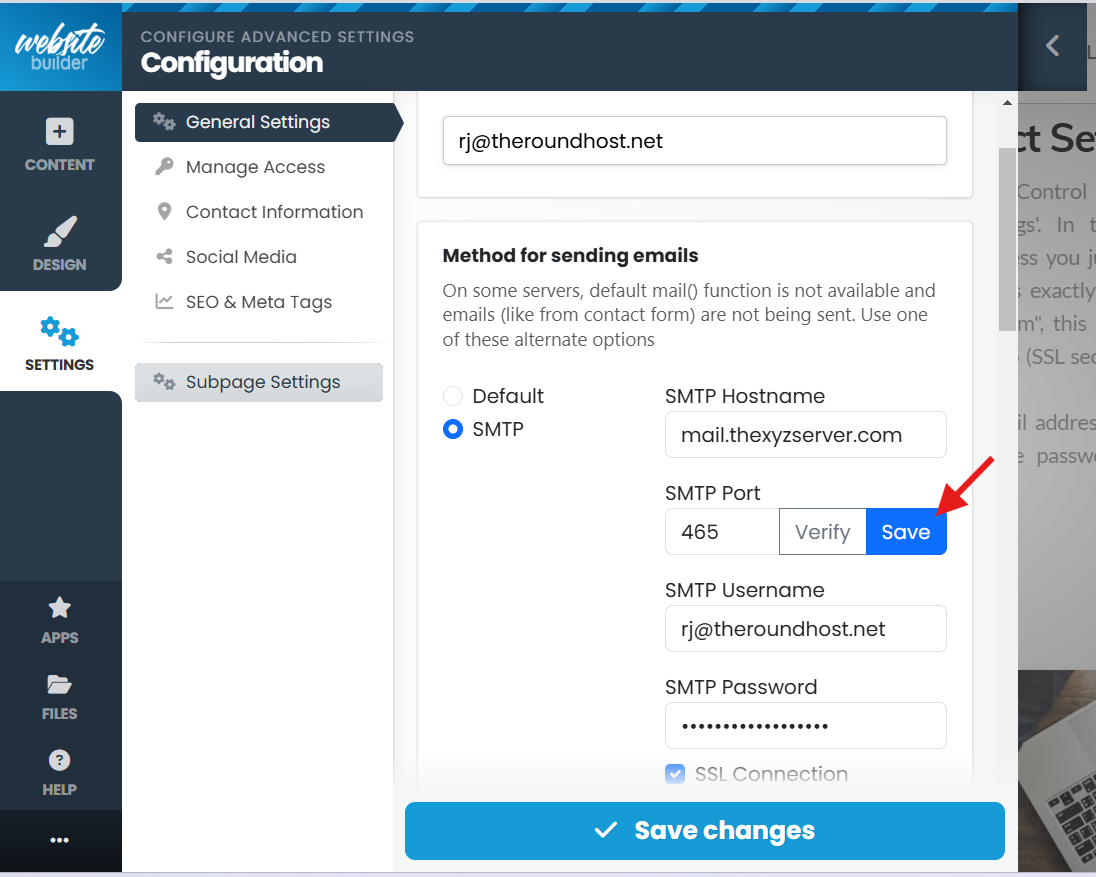Select Manage Access with the key icon
Screen dimensions: 1096x877
[255, 167]
